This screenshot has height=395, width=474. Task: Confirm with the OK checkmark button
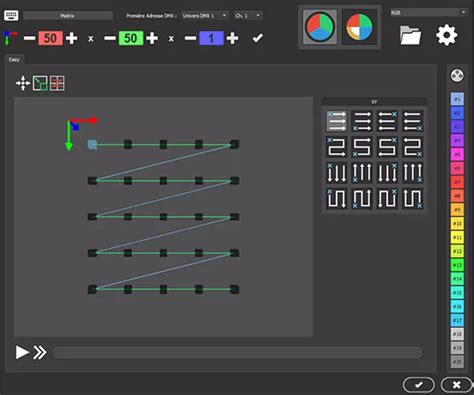pyautogui.click(x=419, y=385)
